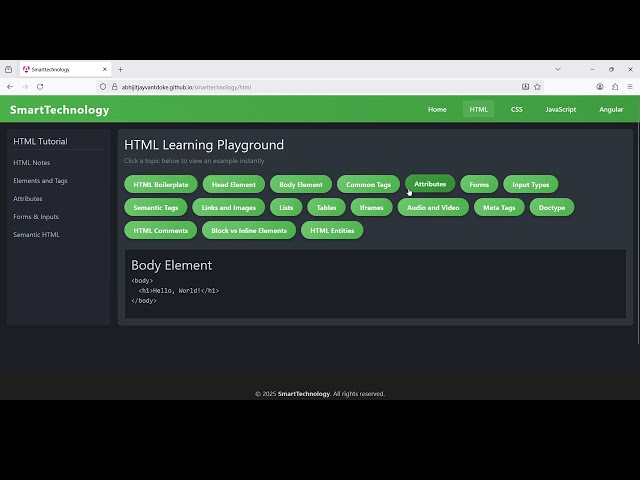Click the Attributes topic pill button

click(x=430, y=184)
